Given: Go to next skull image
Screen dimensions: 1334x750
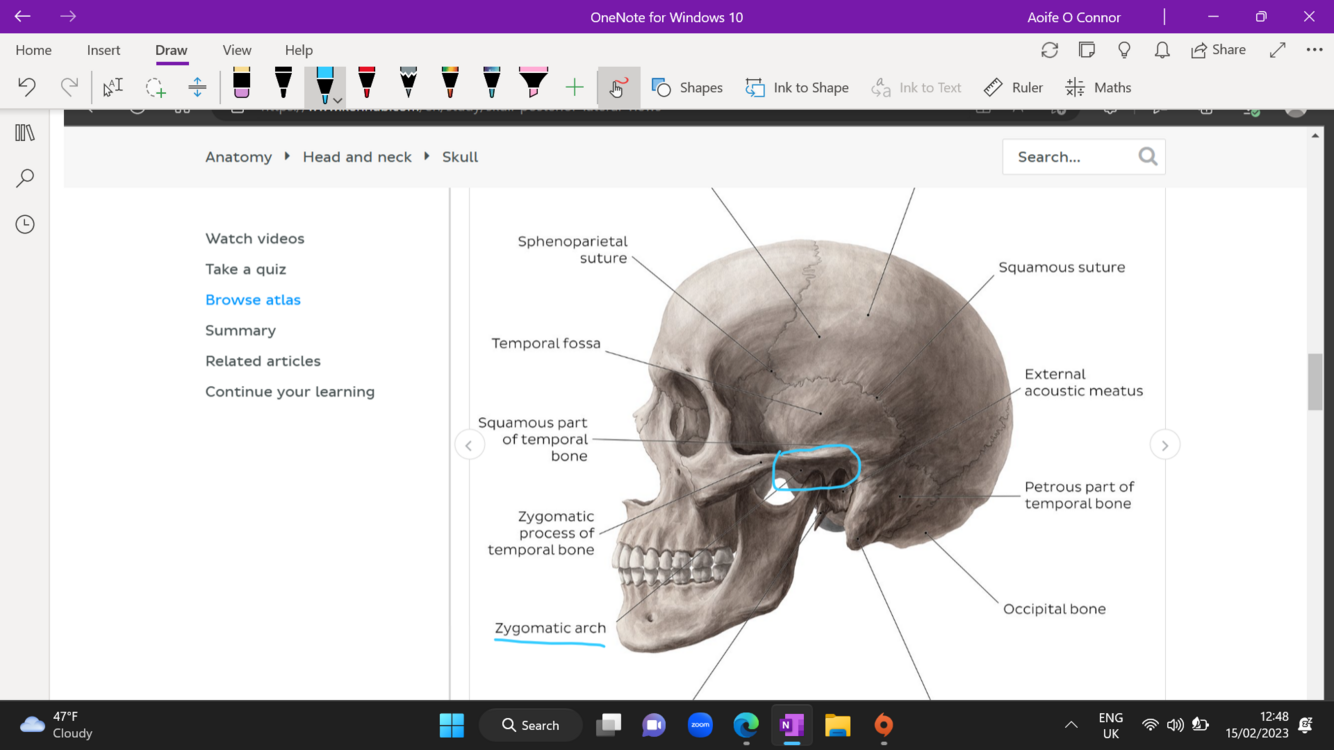Looking at the screenshot, I should [1165, 445].
